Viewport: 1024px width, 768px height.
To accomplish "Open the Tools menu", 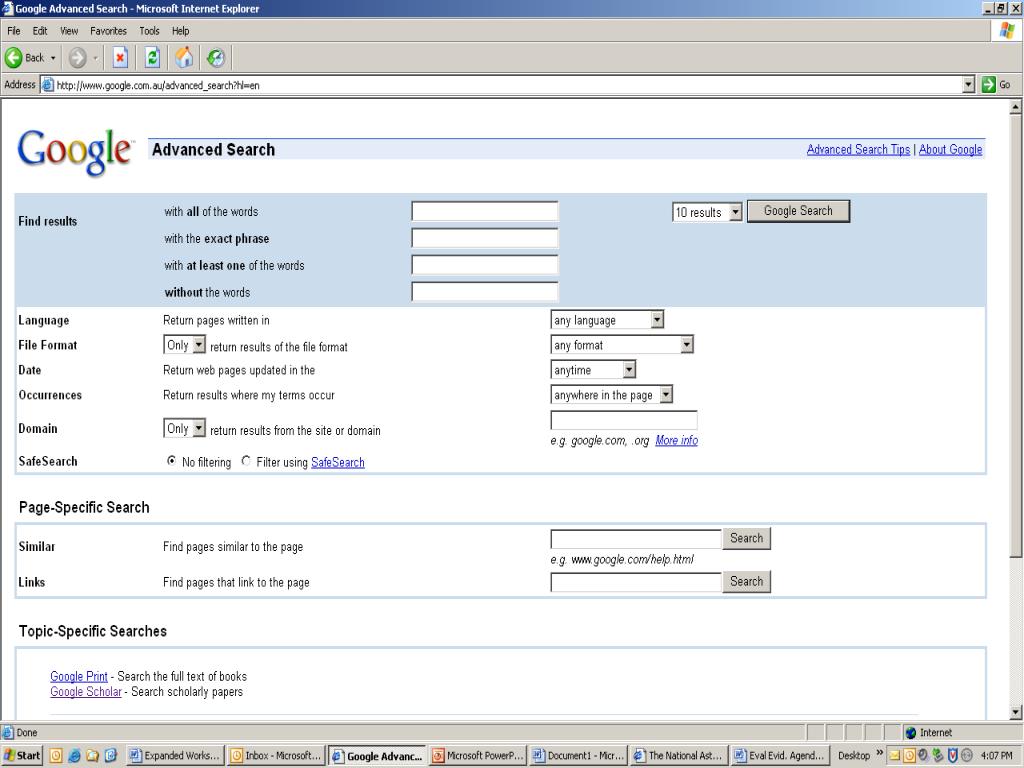I will (x=149, y=31).
